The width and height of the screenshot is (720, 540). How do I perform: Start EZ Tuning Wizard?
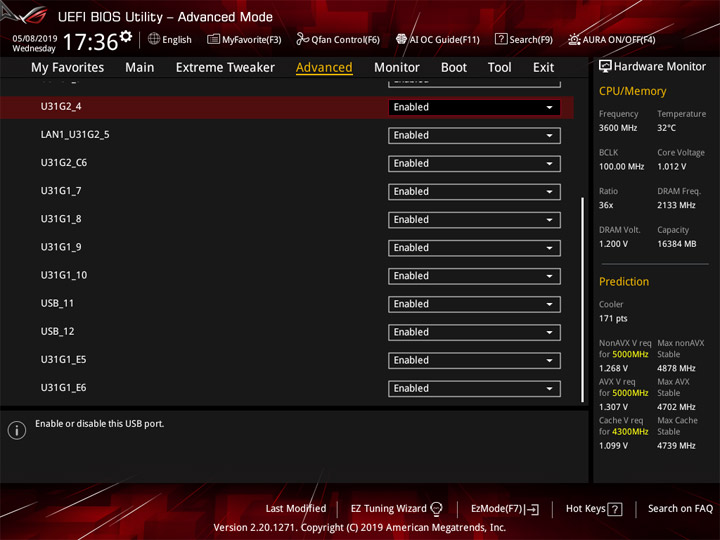pyautogui.click(x=388, y=509)
